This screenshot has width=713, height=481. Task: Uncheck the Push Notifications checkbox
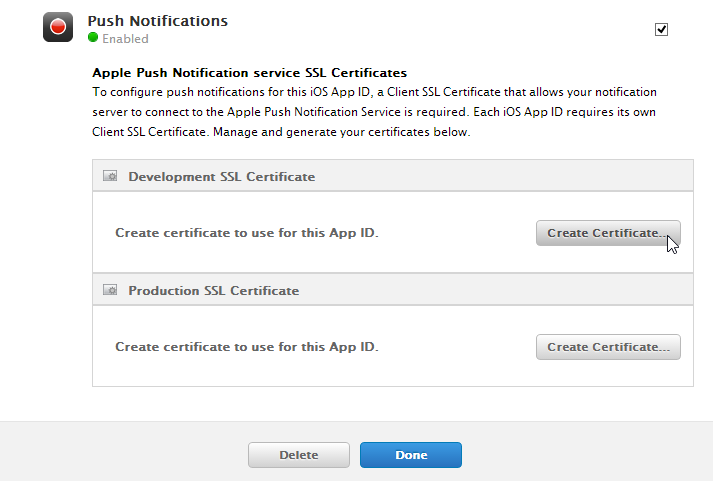coord(661,30)
